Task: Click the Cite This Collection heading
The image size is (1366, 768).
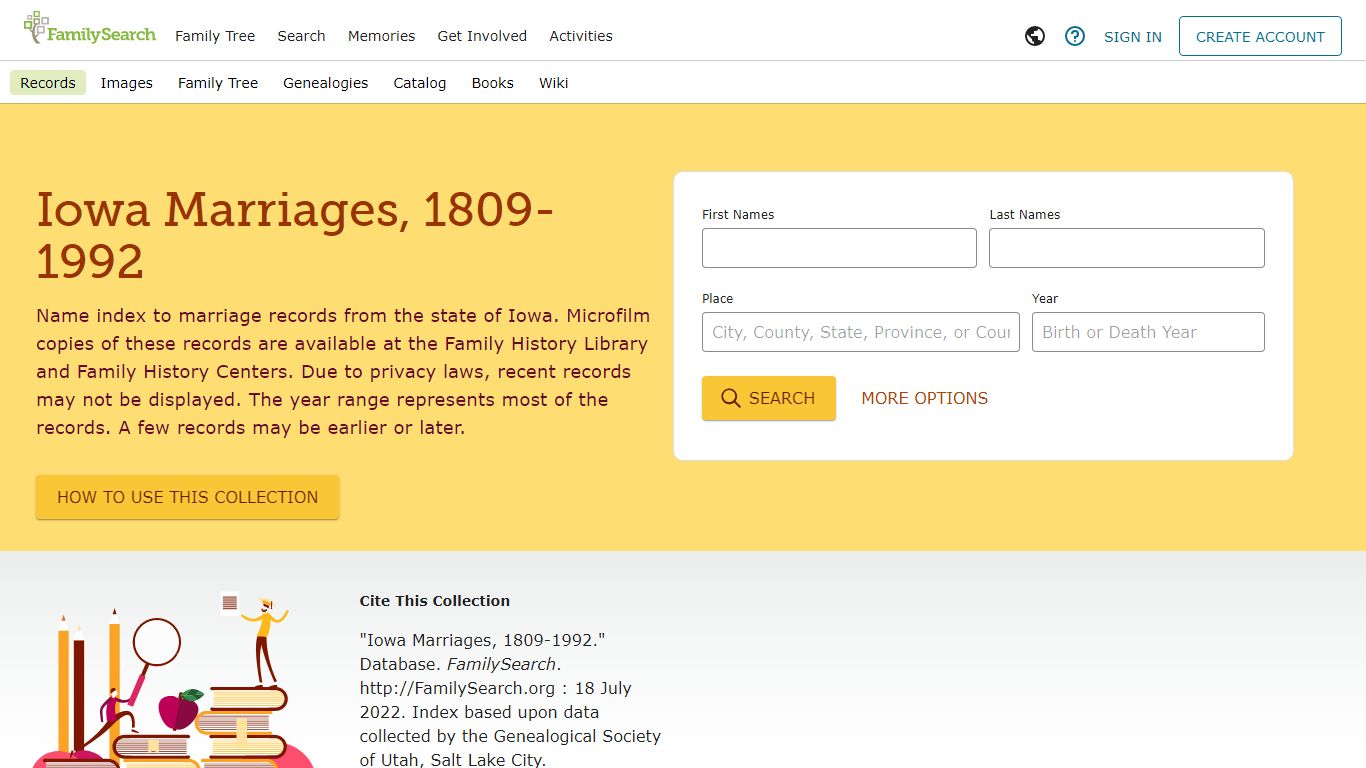Action: tap(435, 601)
